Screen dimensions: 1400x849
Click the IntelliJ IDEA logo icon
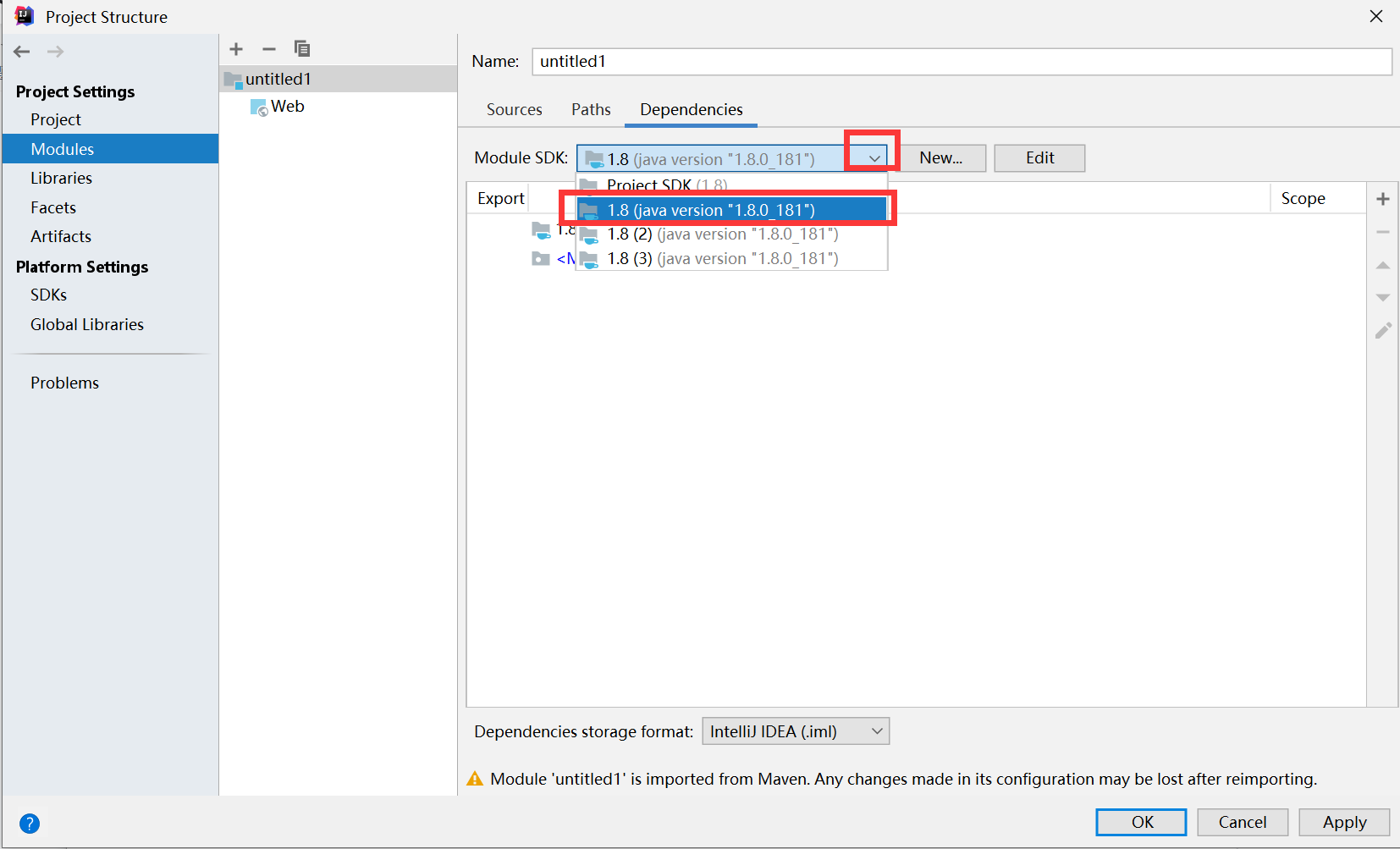pos(25,16)
